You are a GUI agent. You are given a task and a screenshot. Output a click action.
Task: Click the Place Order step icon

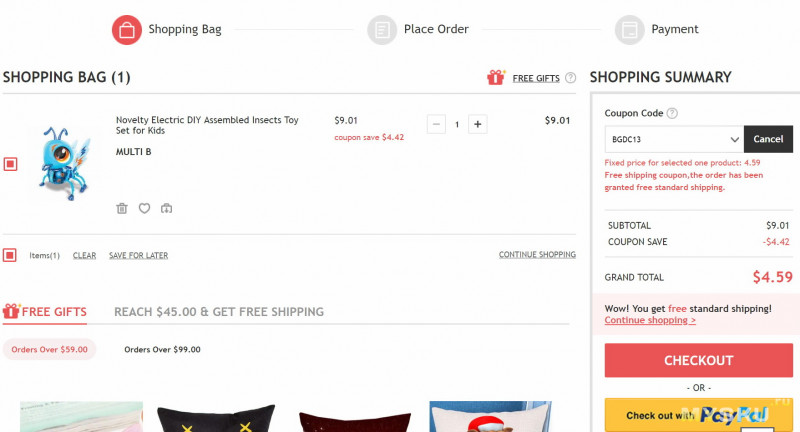(x=382, y=30)
